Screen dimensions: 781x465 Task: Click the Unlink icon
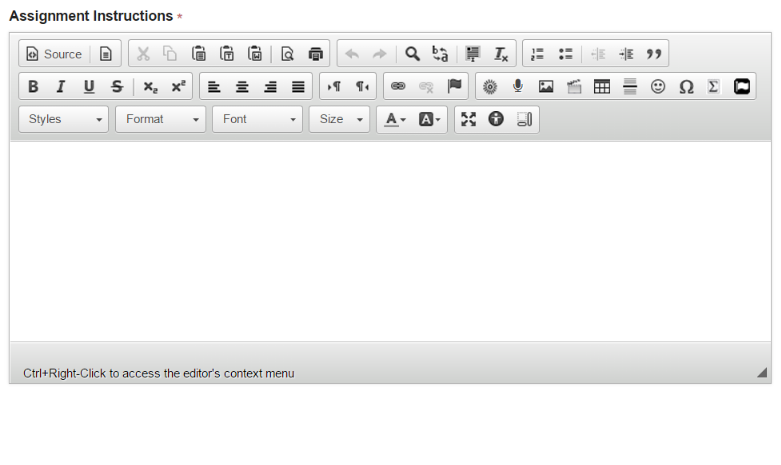click(426, 87)
